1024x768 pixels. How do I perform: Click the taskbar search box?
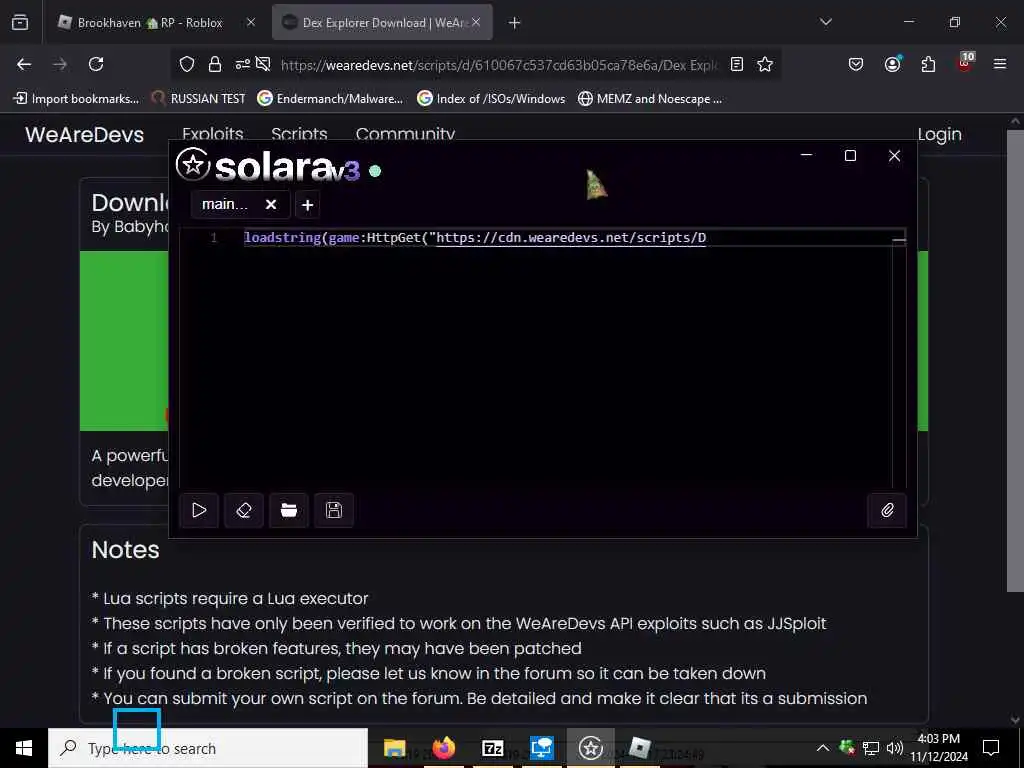[x=208, y=748]
